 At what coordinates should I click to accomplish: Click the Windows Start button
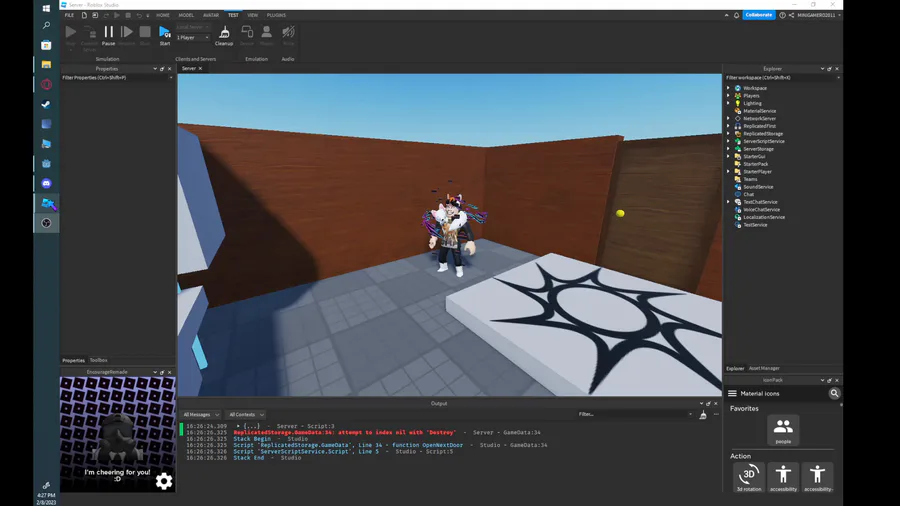tap(46, 8)
